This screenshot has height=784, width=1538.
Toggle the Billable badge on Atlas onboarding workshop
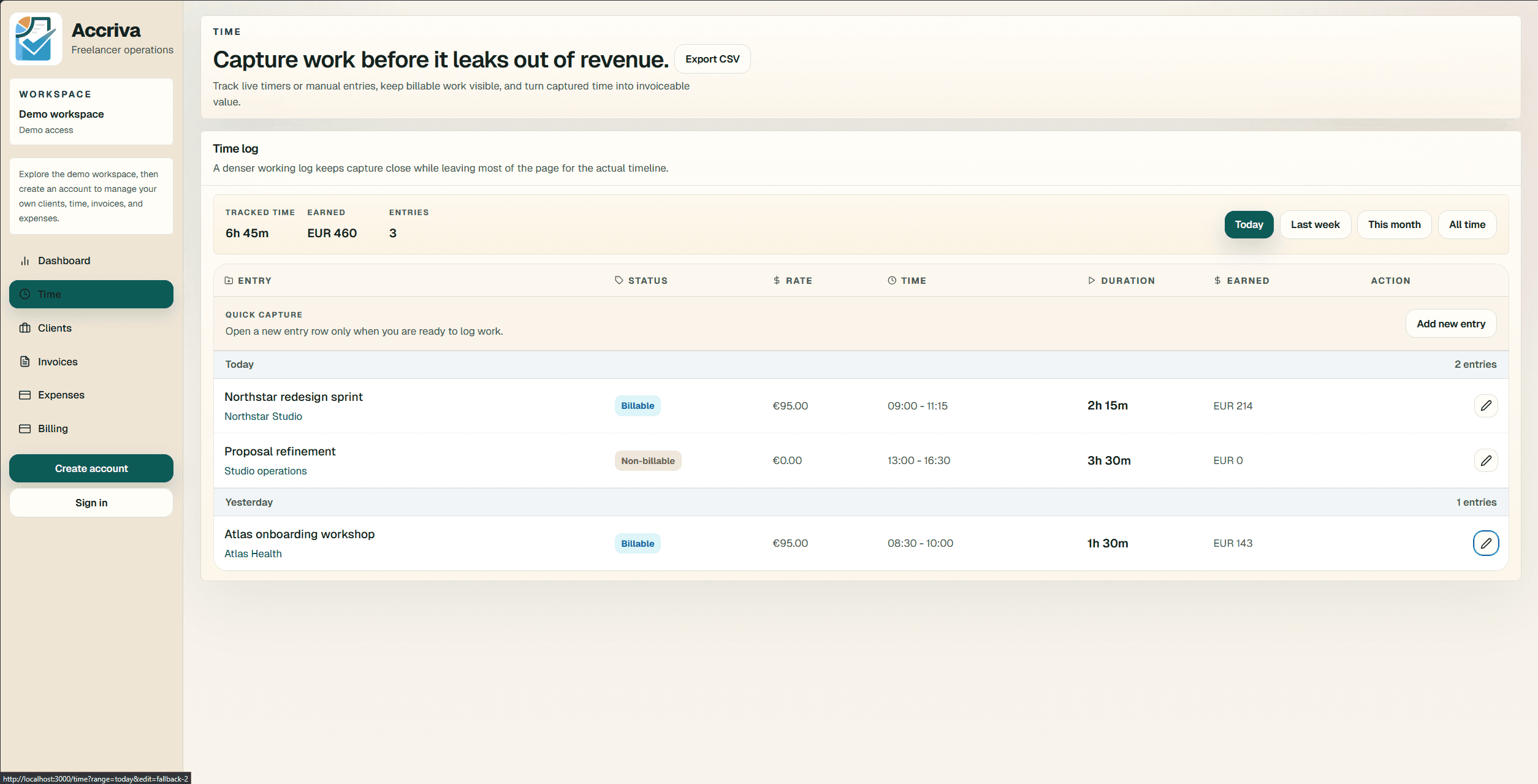637,543
